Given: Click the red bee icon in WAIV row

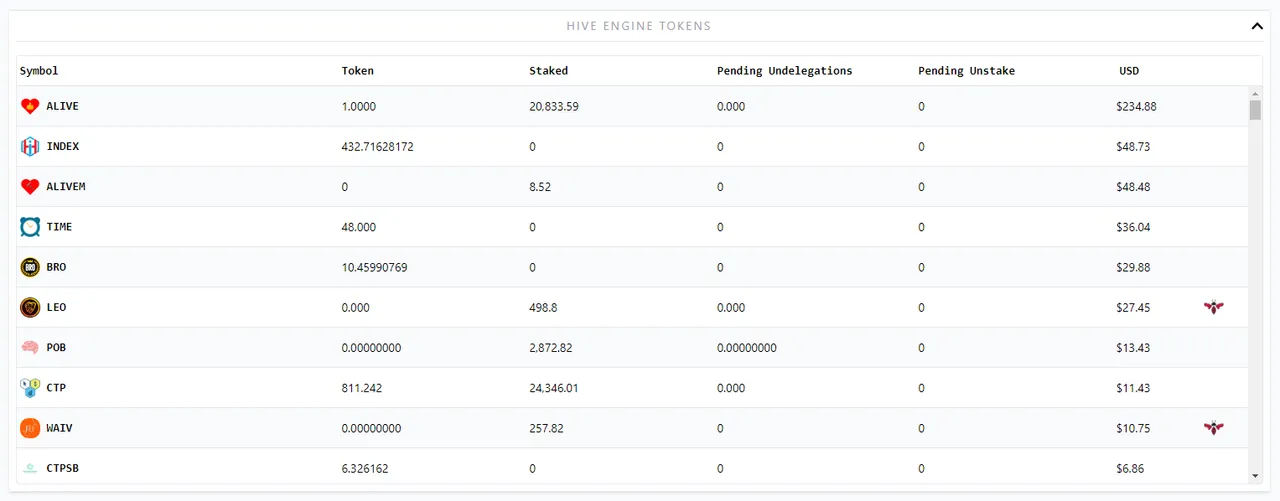Looking at the screenshot, I should click(x=1214, y=428).
